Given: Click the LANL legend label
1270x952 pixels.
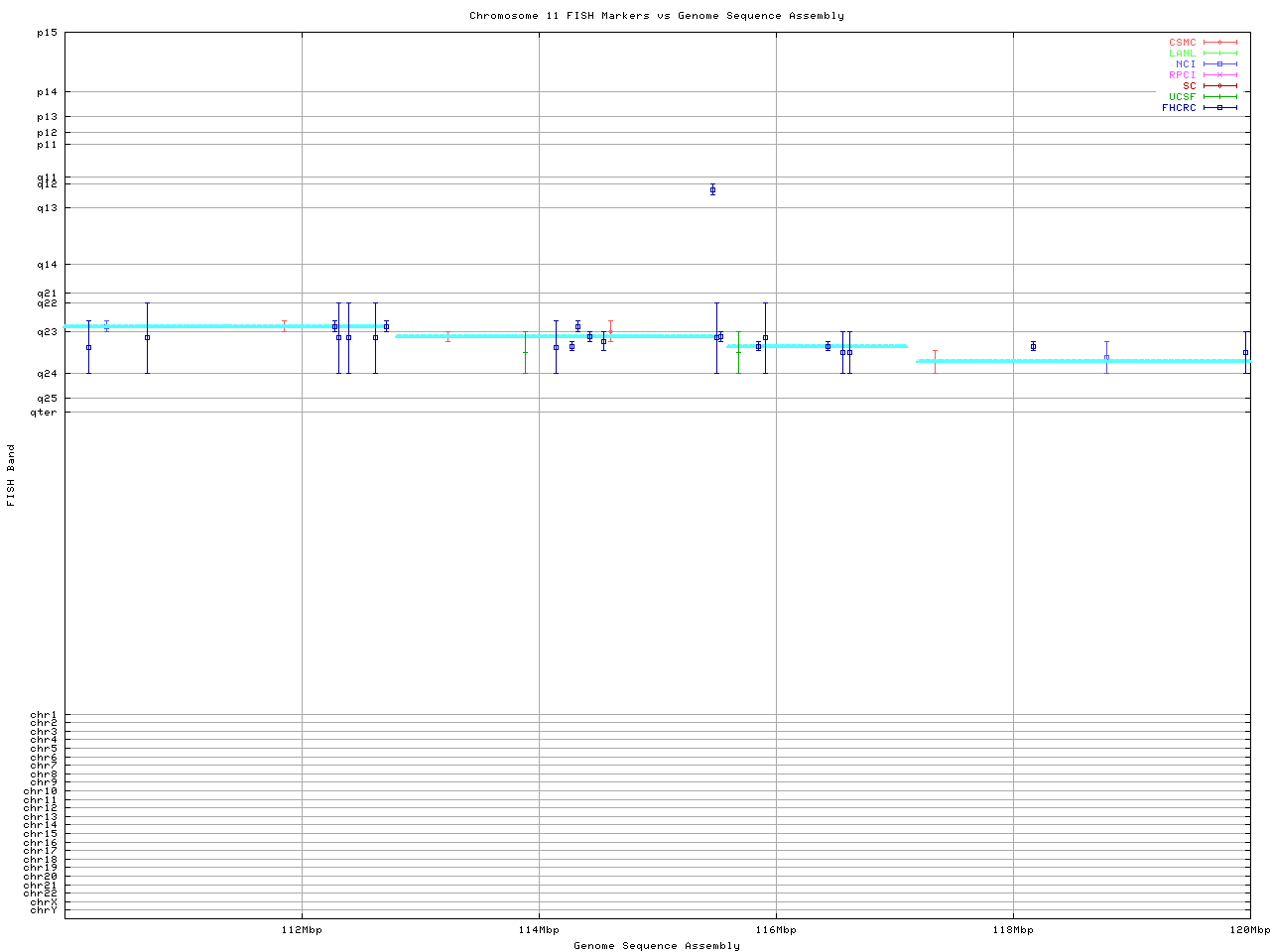Looking at the screenshot, I should 1182,53.
